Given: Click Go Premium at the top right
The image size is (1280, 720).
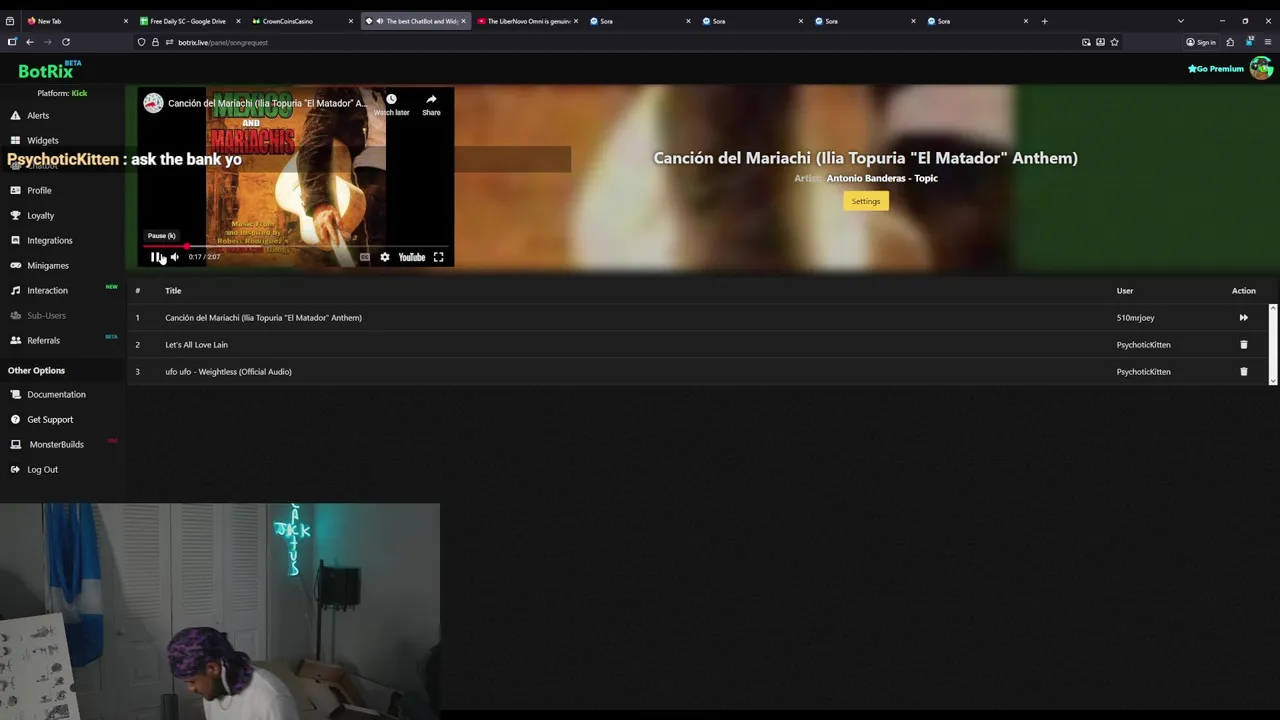Looking at the screenshot, I should [1216, 69].
